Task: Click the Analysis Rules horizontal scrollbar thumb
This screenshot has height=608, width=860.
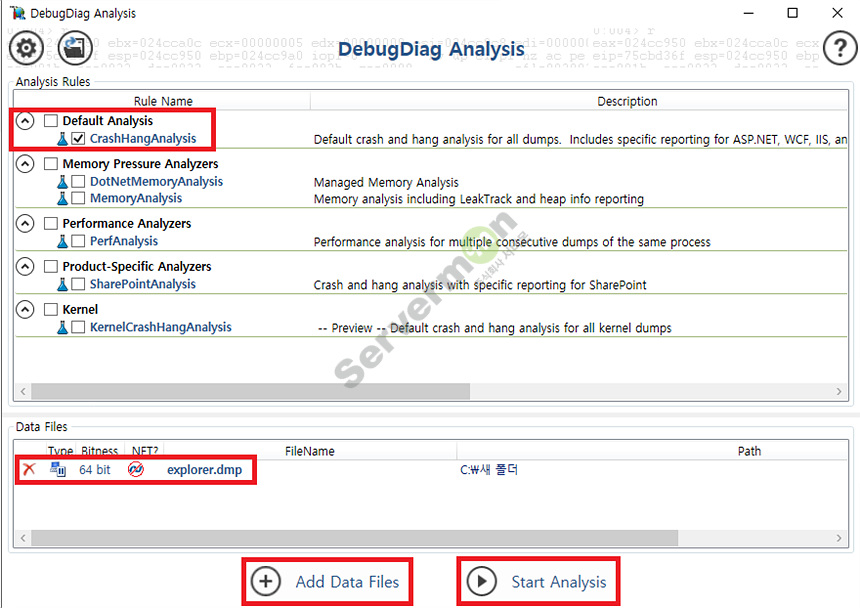Action: point(251,391)
